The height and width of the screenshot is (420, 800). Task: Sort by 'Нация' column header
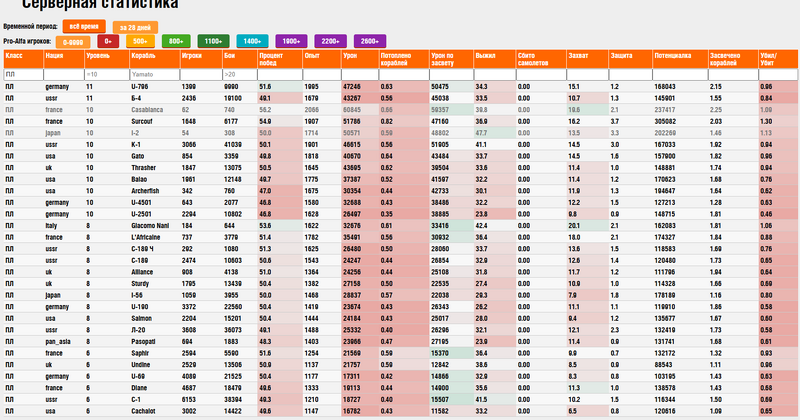(x=55, y=59)
